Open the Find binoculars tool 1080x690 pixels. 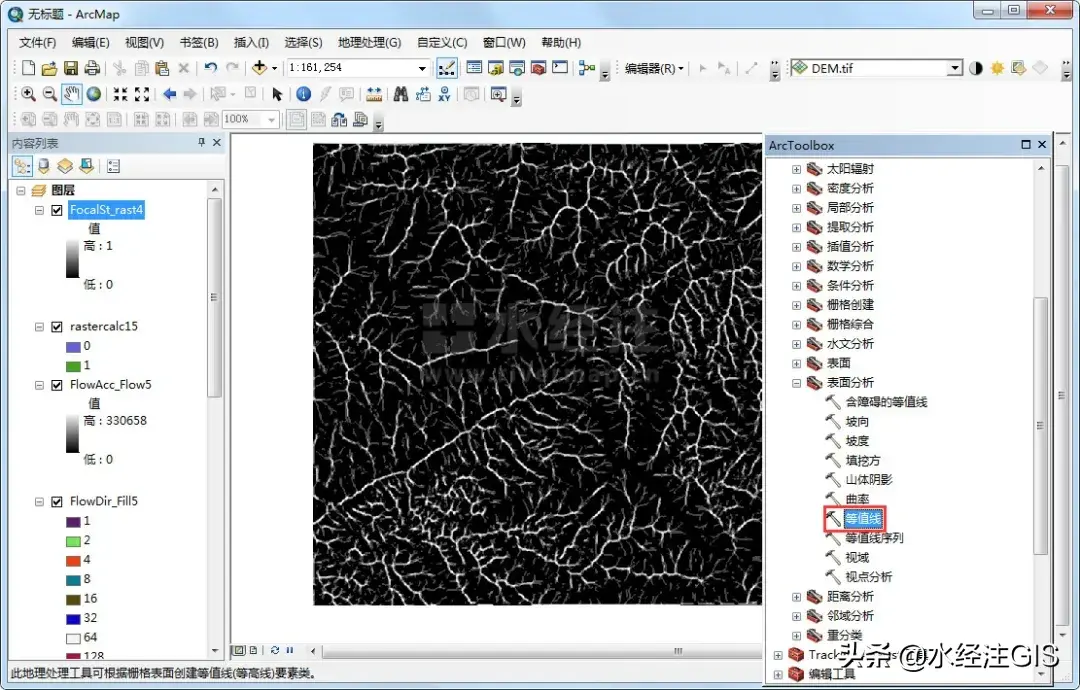400,94
